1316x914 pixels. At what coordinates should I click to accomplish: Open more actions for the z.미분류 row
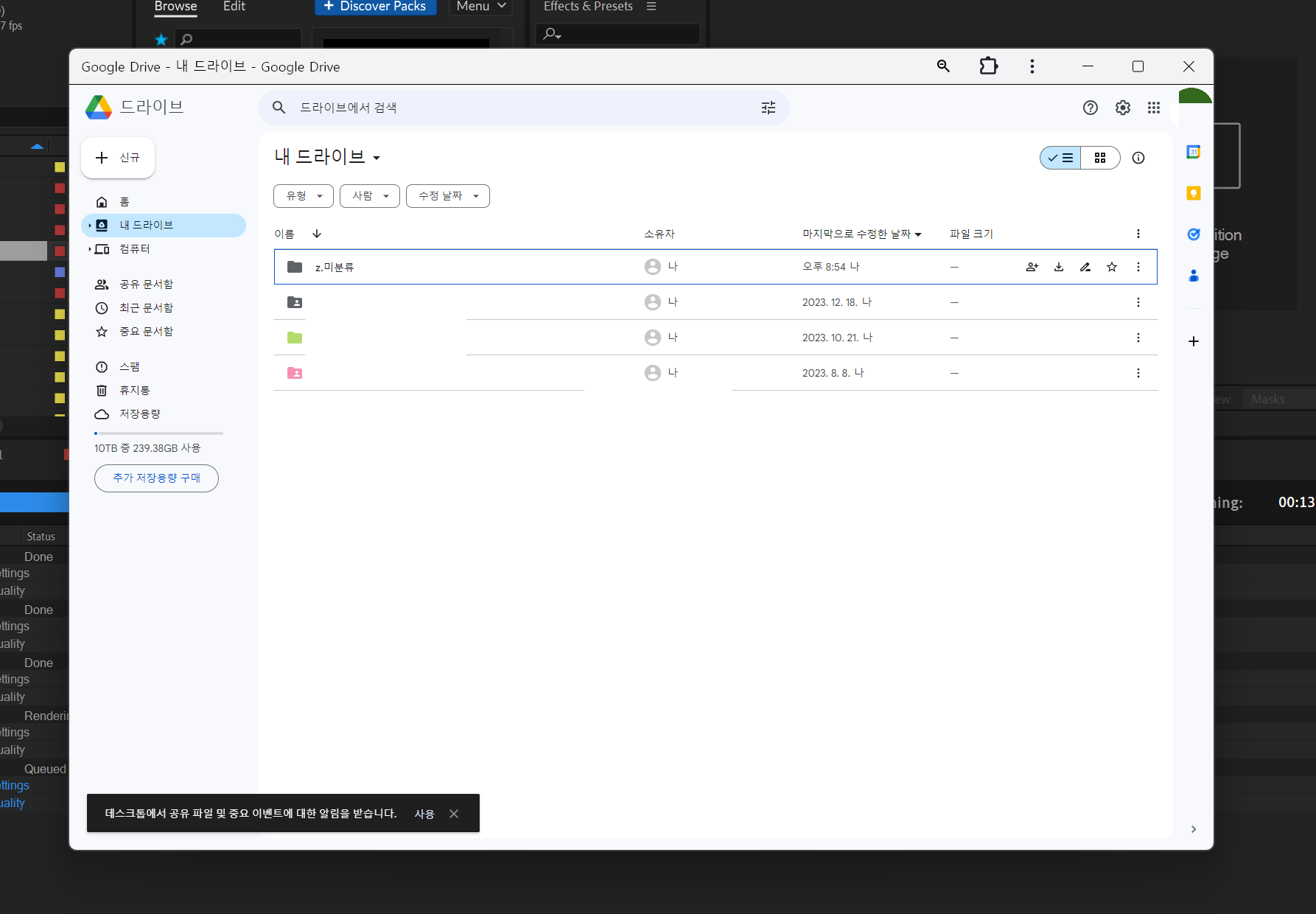tap(1138, 267)
